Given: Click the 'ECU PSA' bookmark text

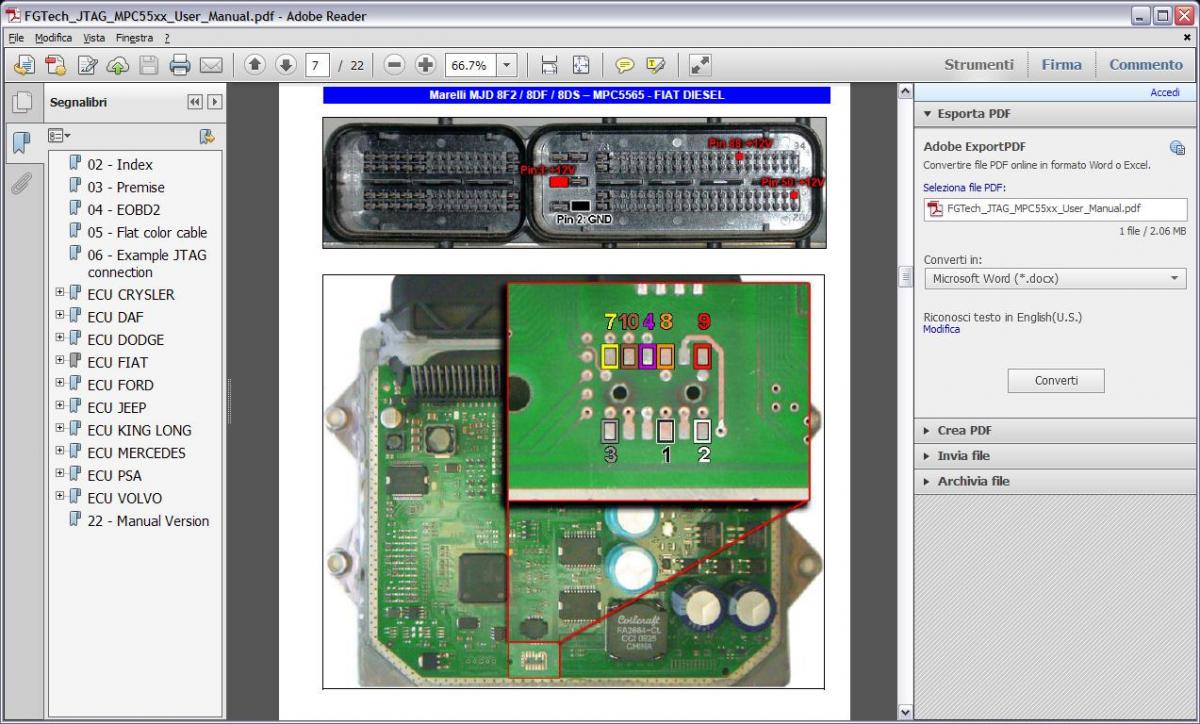Looking at the screenshot, I should [x=114, y=475].
